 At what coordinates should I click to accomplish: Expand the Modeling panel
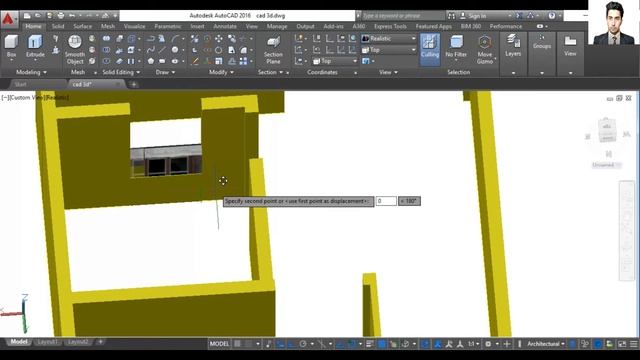(x=31, y=72)
